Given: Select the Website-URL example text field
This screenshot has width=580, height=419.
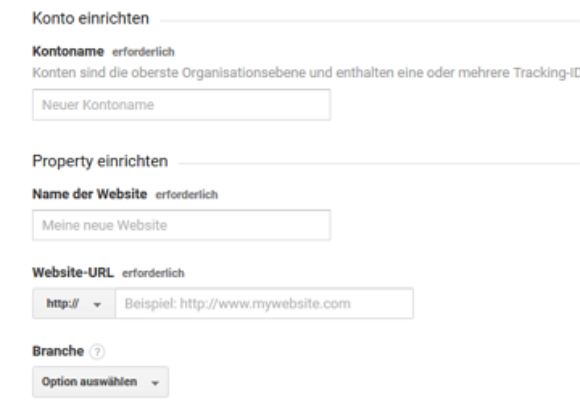Looking at the screenshot, I should click(264, 304).
